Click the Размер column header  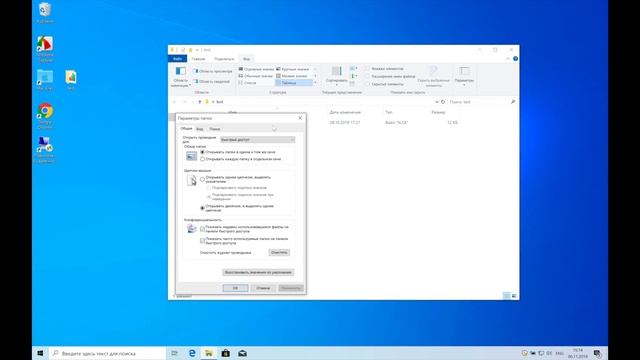438,112
